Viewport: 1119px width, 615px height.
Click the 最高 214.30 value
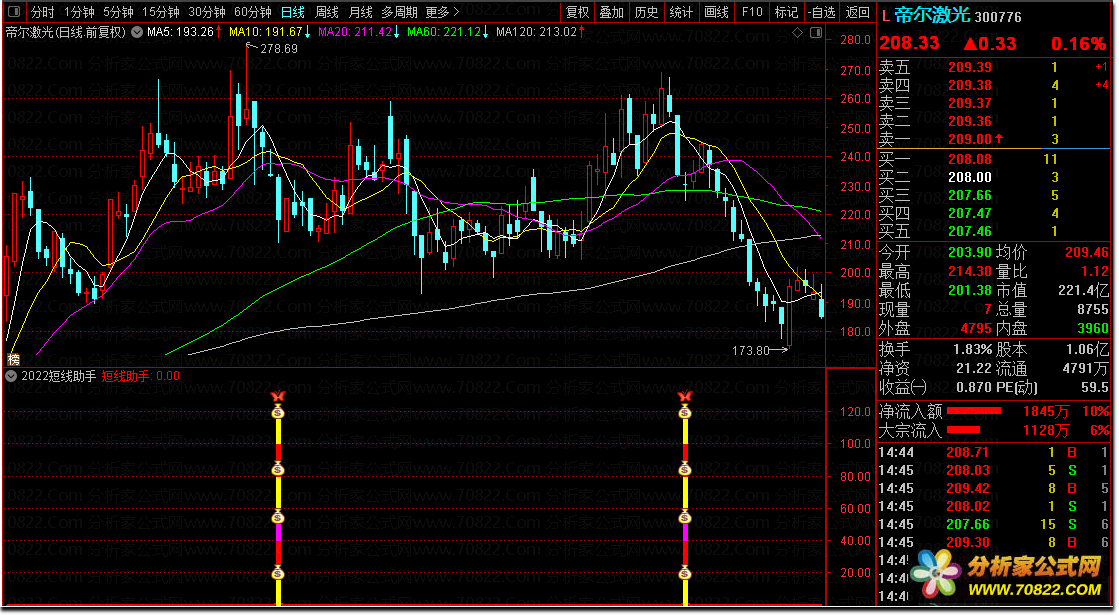coord(969,271)
